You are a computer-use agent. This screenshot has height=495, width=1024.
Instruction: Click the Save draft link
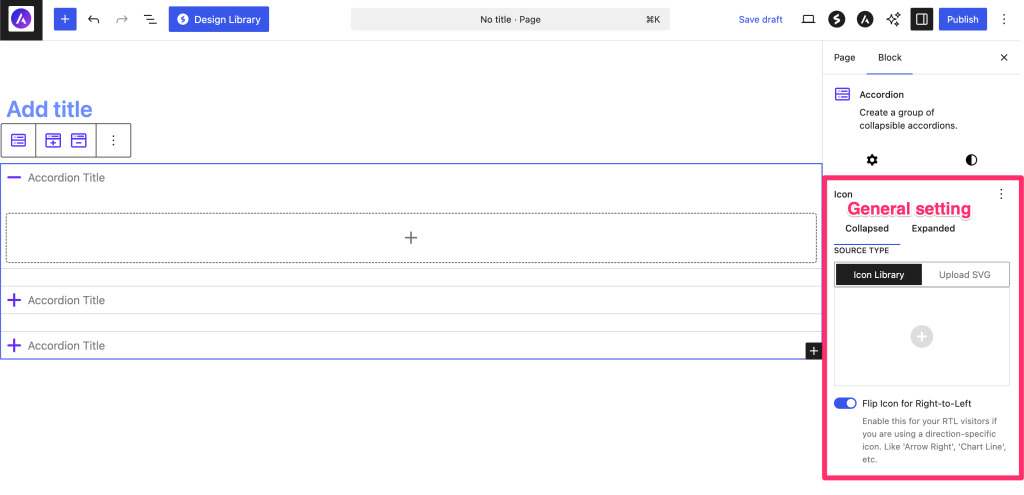[x=760, y=19]
